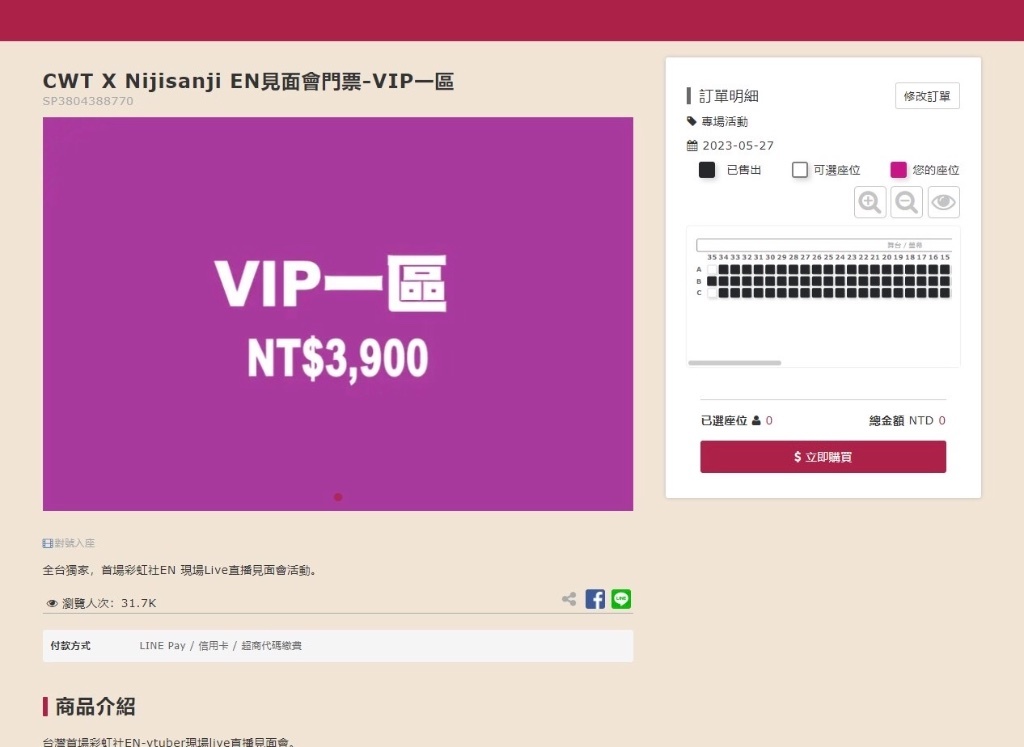1024x747 pixels.
Task: Open the generic share icon
Action: 569,599
